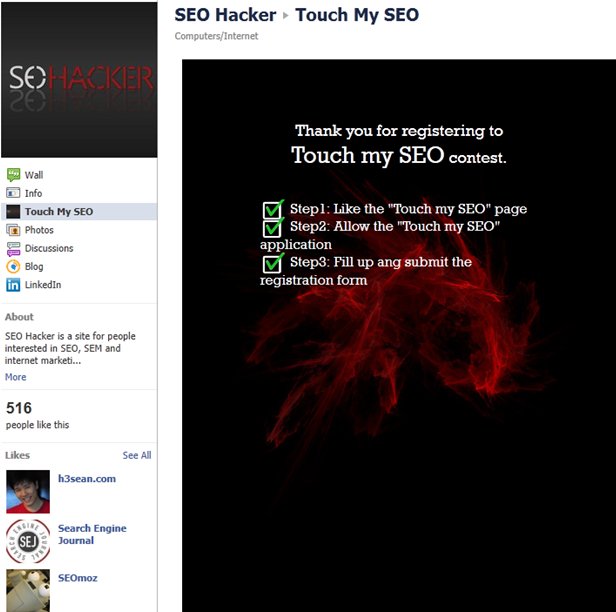Select the Touch My SEO sidebar icon
This screenshot has height=612, width=616.
(x=13, y=211)
